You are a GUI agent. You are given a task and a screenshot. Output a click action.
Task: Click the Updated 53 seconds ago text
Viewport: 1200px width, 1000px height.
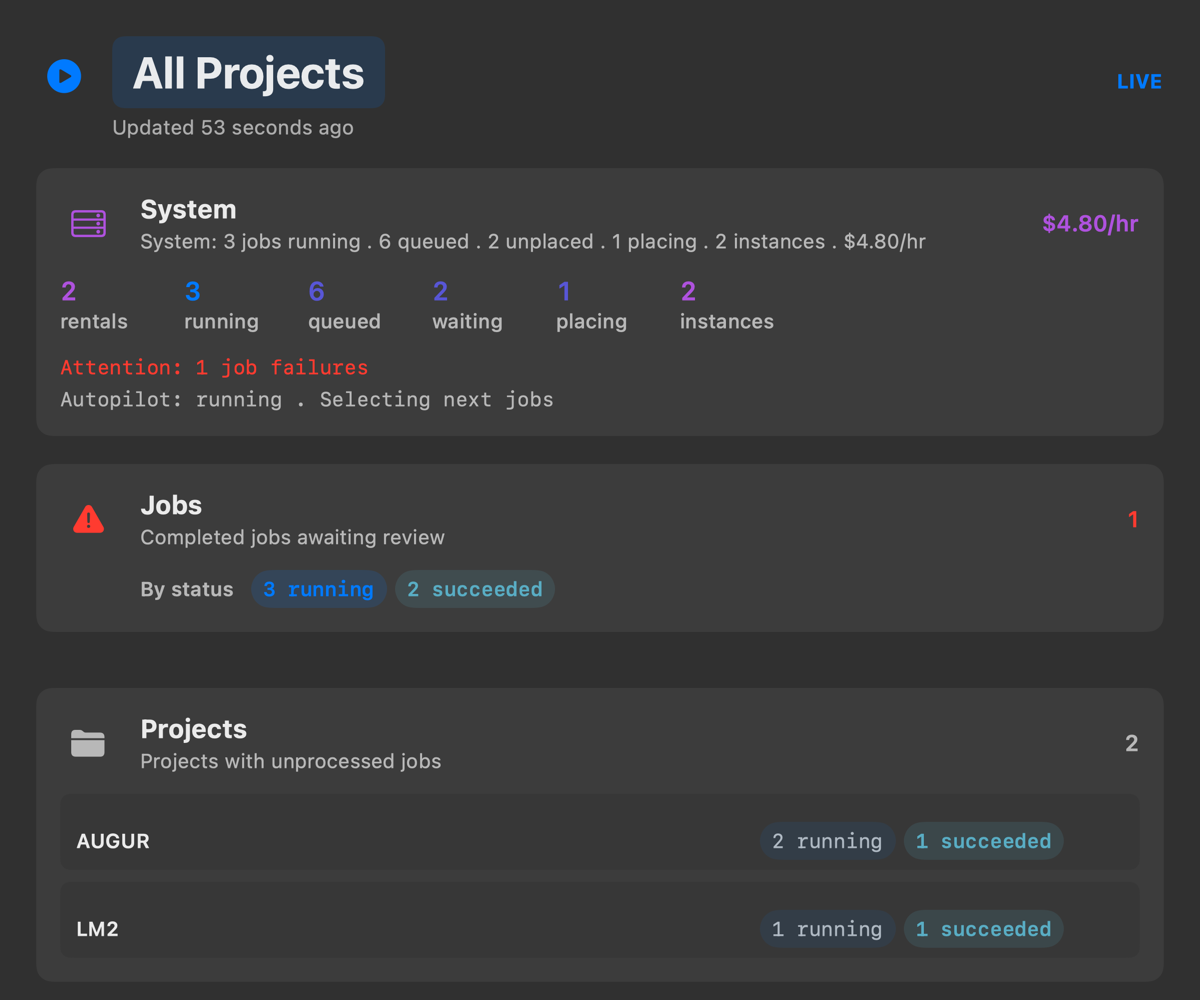point(233,128)
